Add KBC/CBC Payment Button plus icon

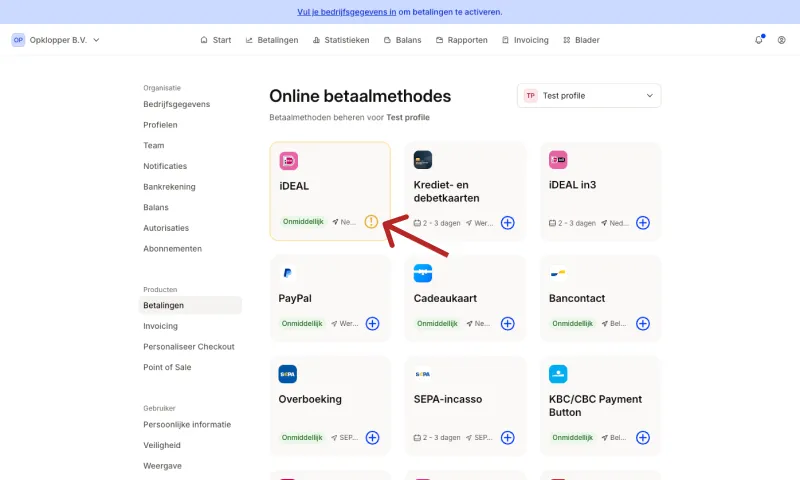[x=643, y=438]
